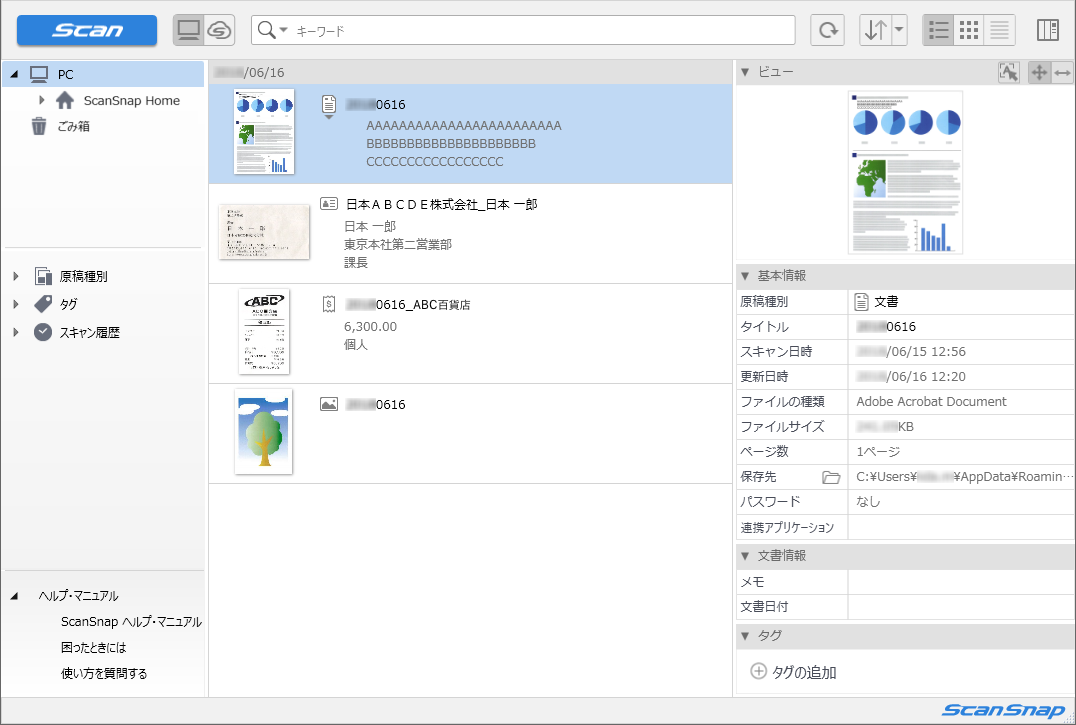Open the sort options dropdown arrow
The height and width of the screenshot is (725, 1076).
(899, 30)
